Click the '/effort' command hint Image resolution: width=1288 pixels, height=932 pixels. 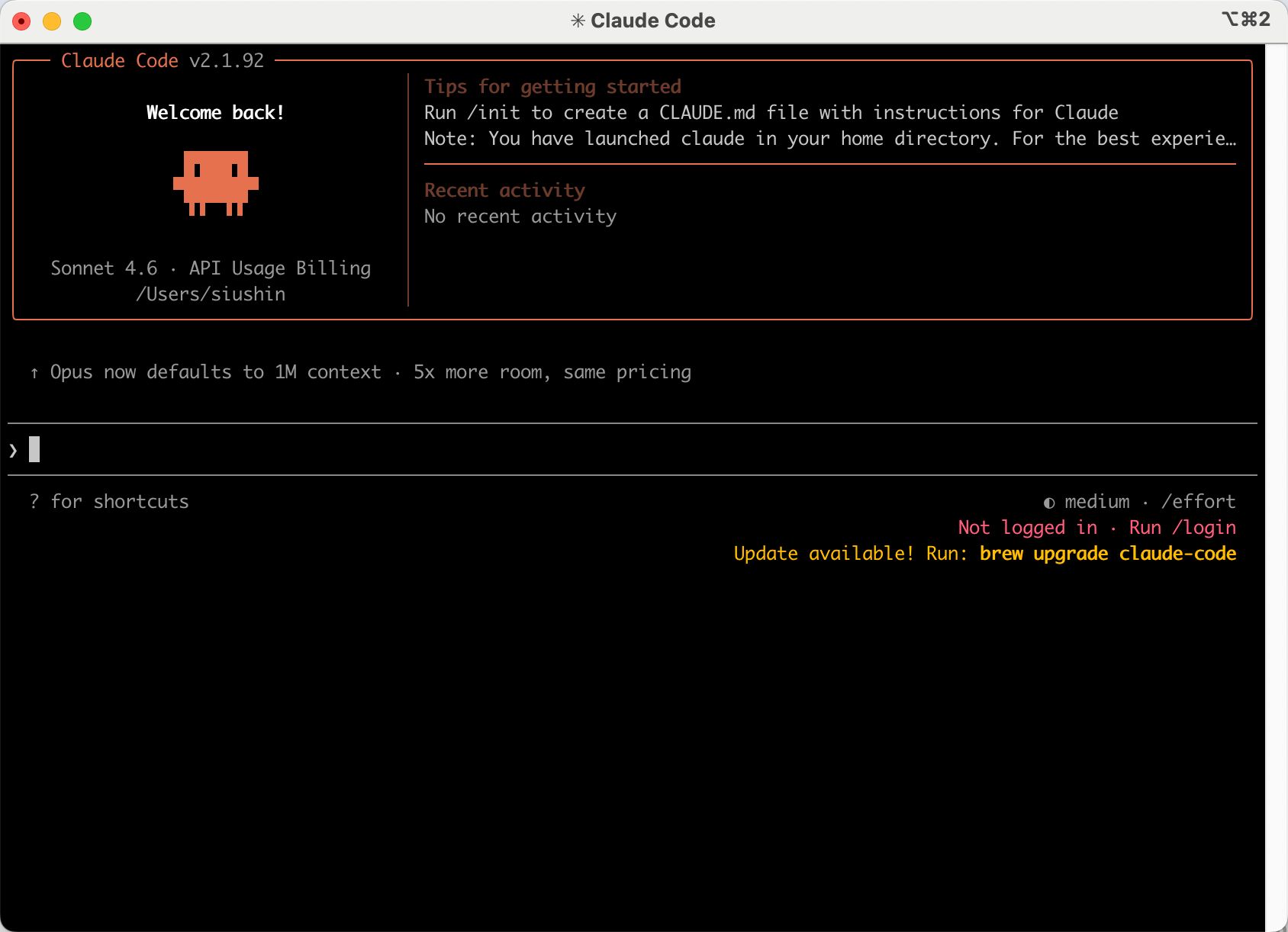(x=1199, y=502)
